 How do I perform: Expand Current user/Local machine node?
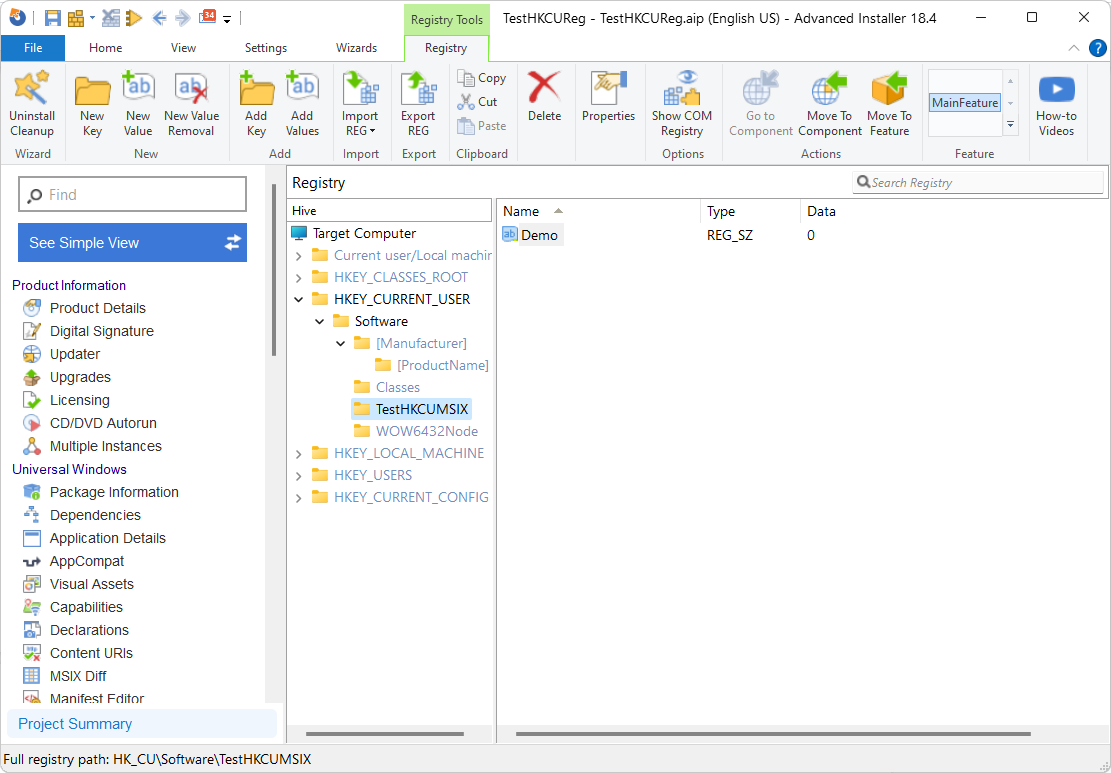298,256
